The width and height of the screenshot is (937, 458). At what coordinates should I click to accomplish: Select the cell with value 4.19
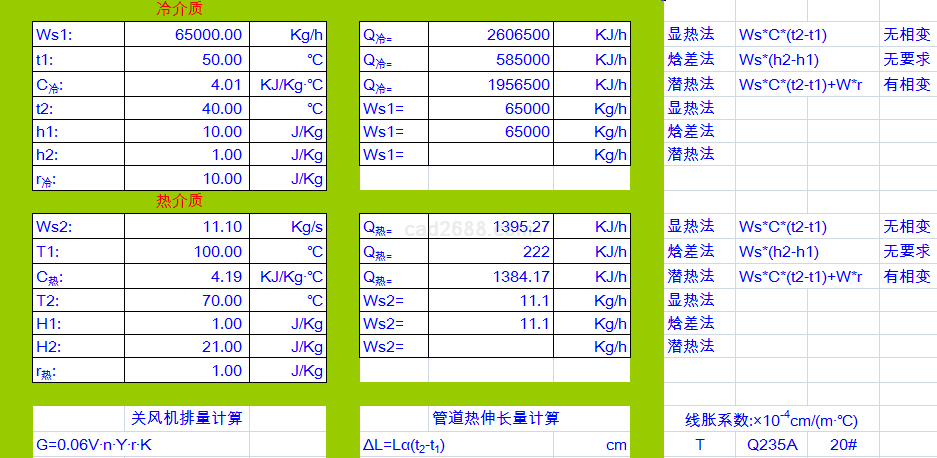[187, 276]
